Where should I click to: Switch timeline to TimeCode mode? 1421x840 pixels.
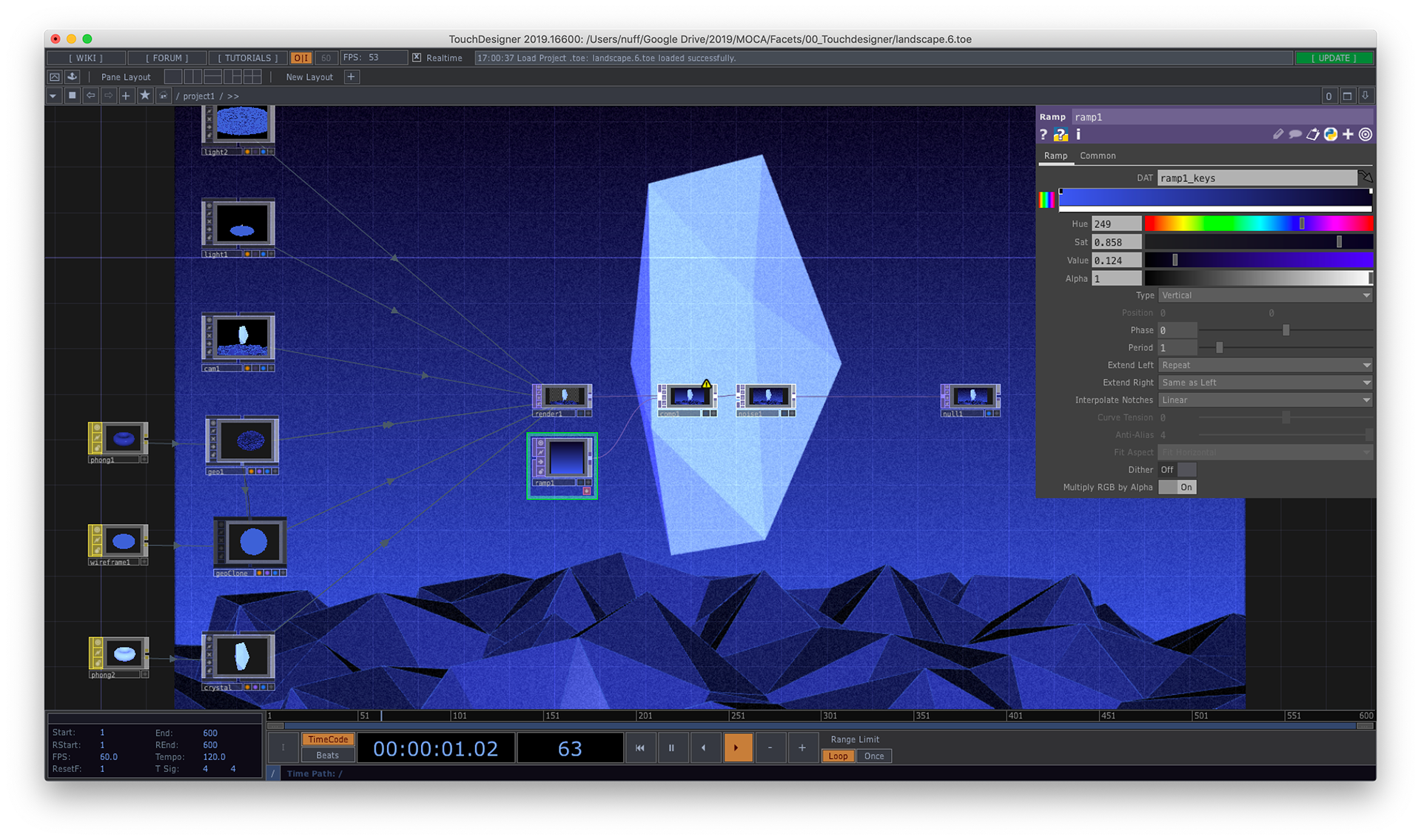coord(327,739)
